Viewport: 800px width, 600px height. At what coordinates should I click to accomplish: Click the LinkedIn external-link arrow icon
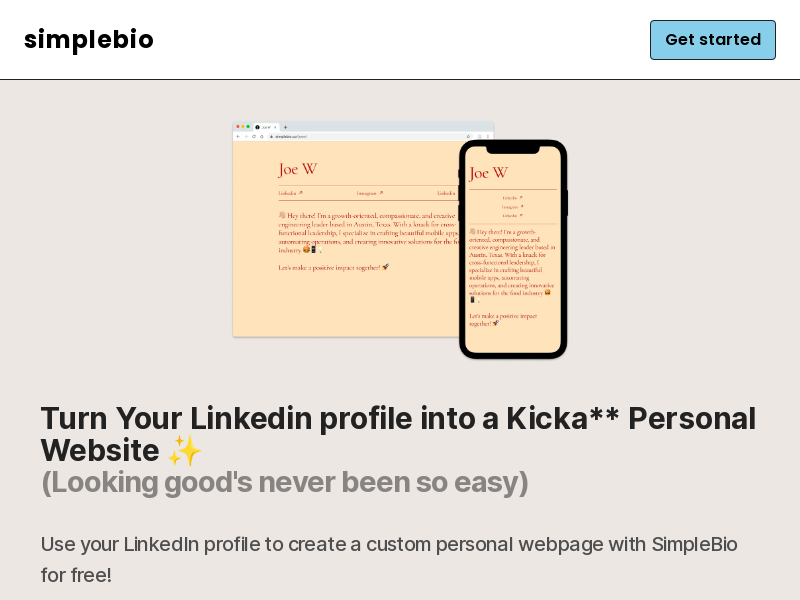[x=301, y=192]
